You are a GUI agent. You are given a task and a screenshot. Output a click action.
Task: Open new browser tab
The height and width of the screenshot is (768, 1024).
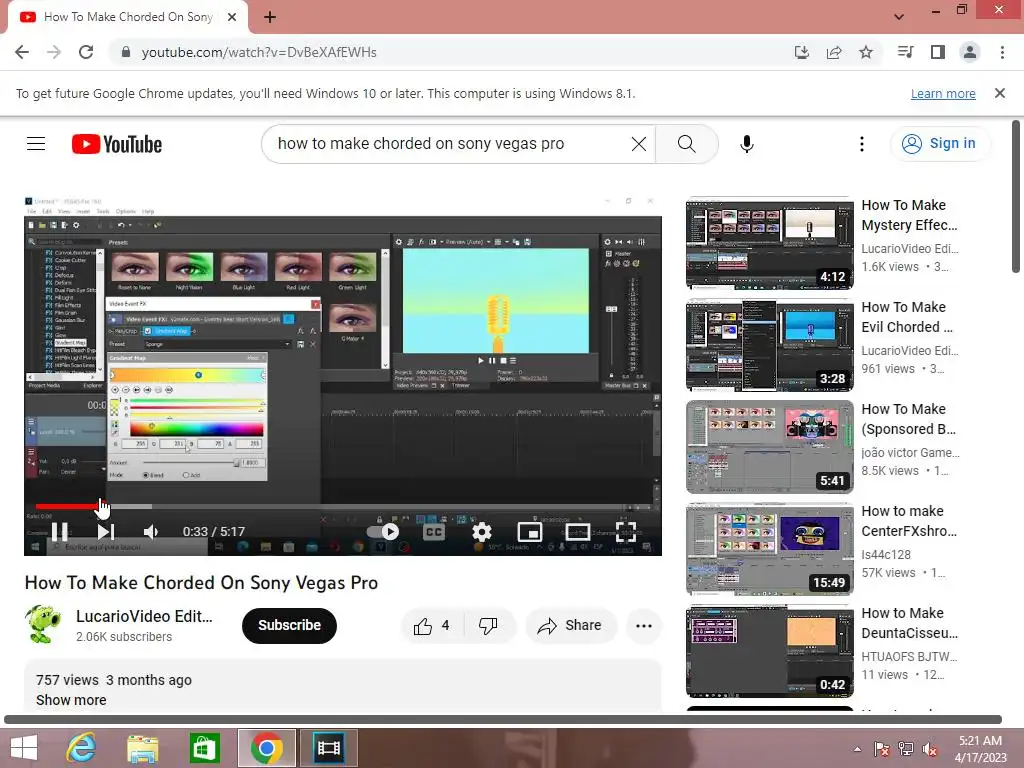[270, 17]
